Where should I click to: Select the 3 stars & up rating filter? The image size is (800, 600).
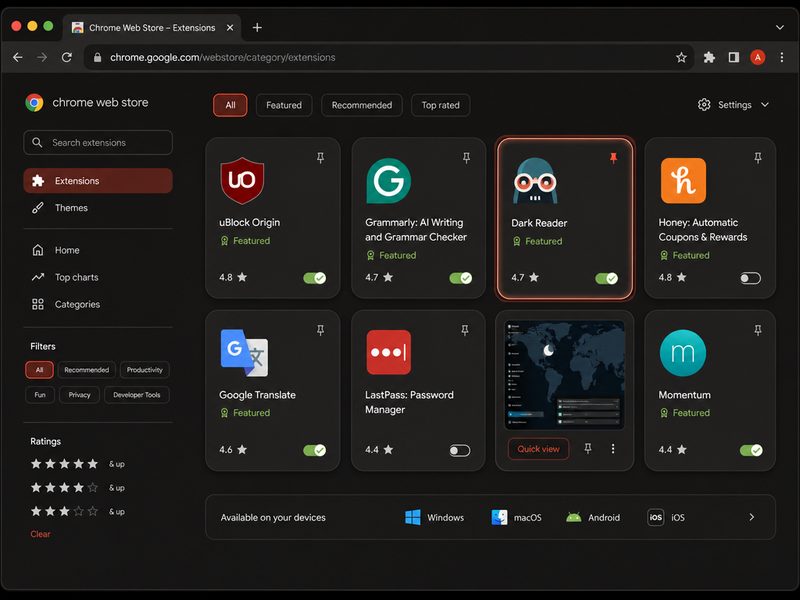78,511
